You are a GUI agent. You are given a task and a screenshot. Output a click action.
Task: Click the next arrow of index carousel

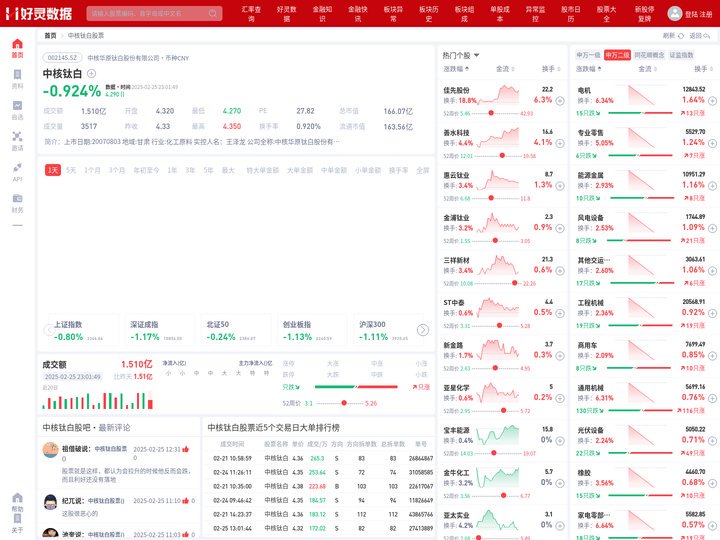pyautogui.click(x=423, y=330)
